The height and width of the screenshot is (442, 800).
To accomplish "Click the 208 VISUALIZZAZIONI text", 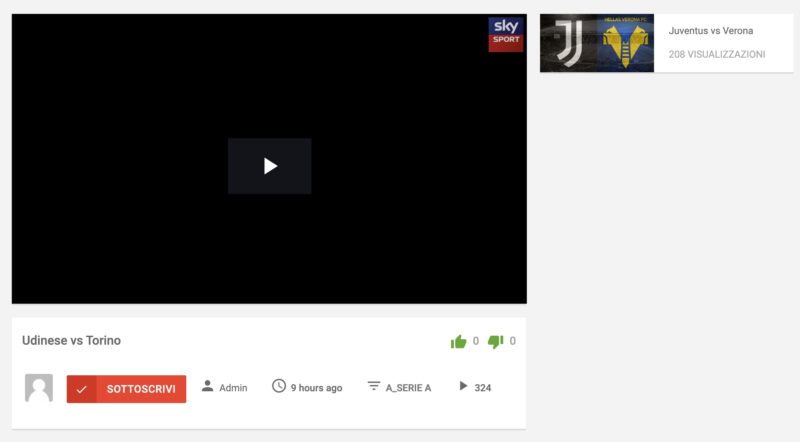I will pyautogui.click(x=716, y=54).
